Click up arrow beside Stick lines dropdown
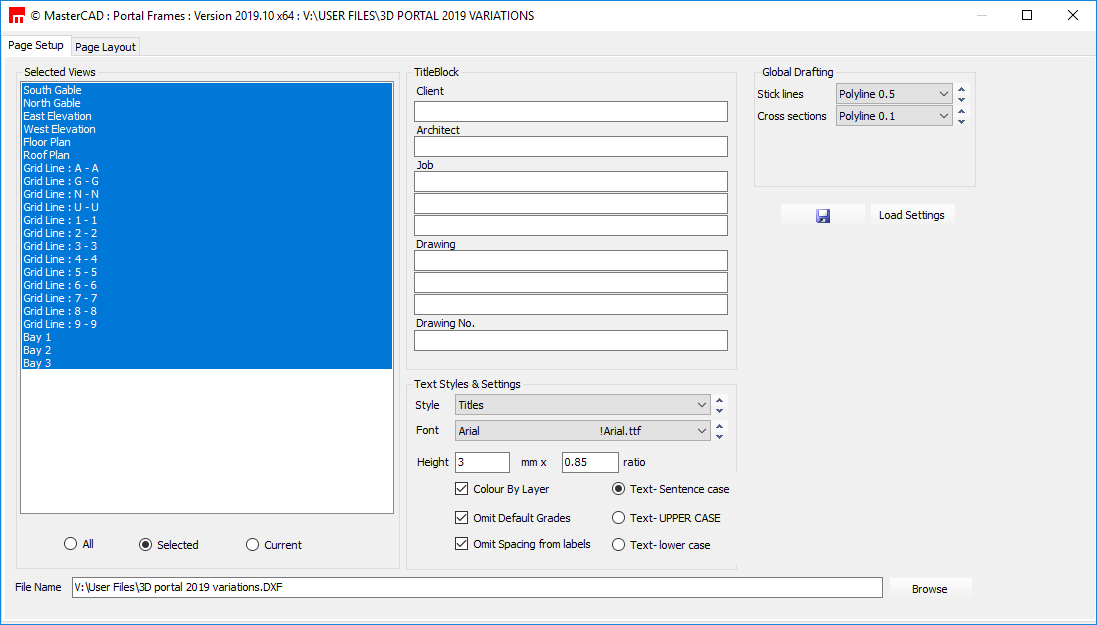 (x=961, y=89)
